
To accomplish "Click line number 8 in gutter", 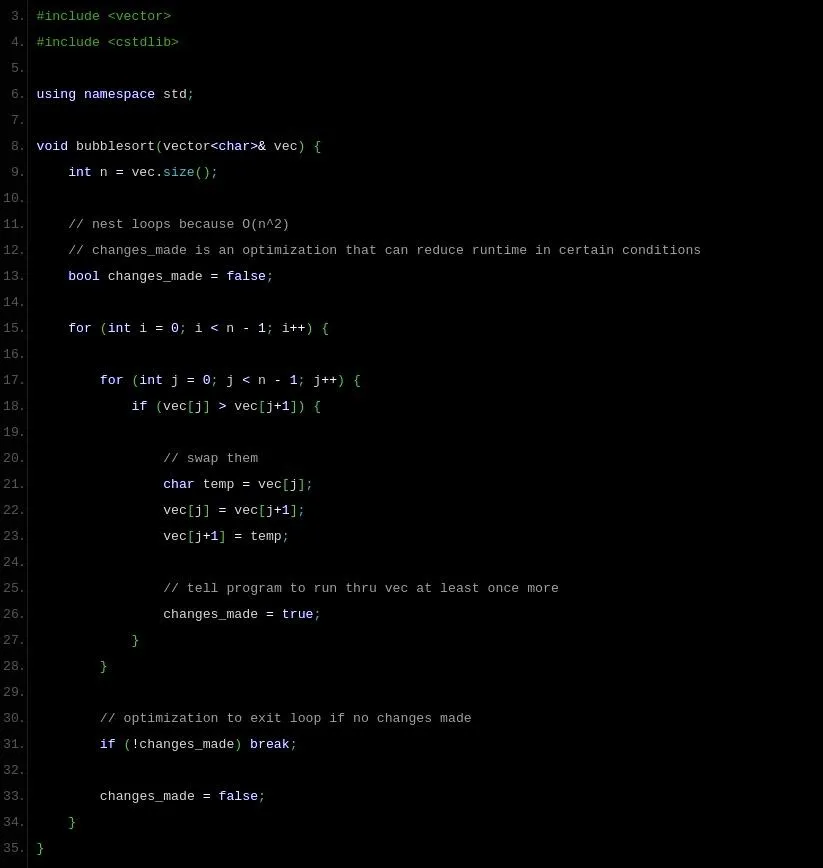I will tap(17, 146).
